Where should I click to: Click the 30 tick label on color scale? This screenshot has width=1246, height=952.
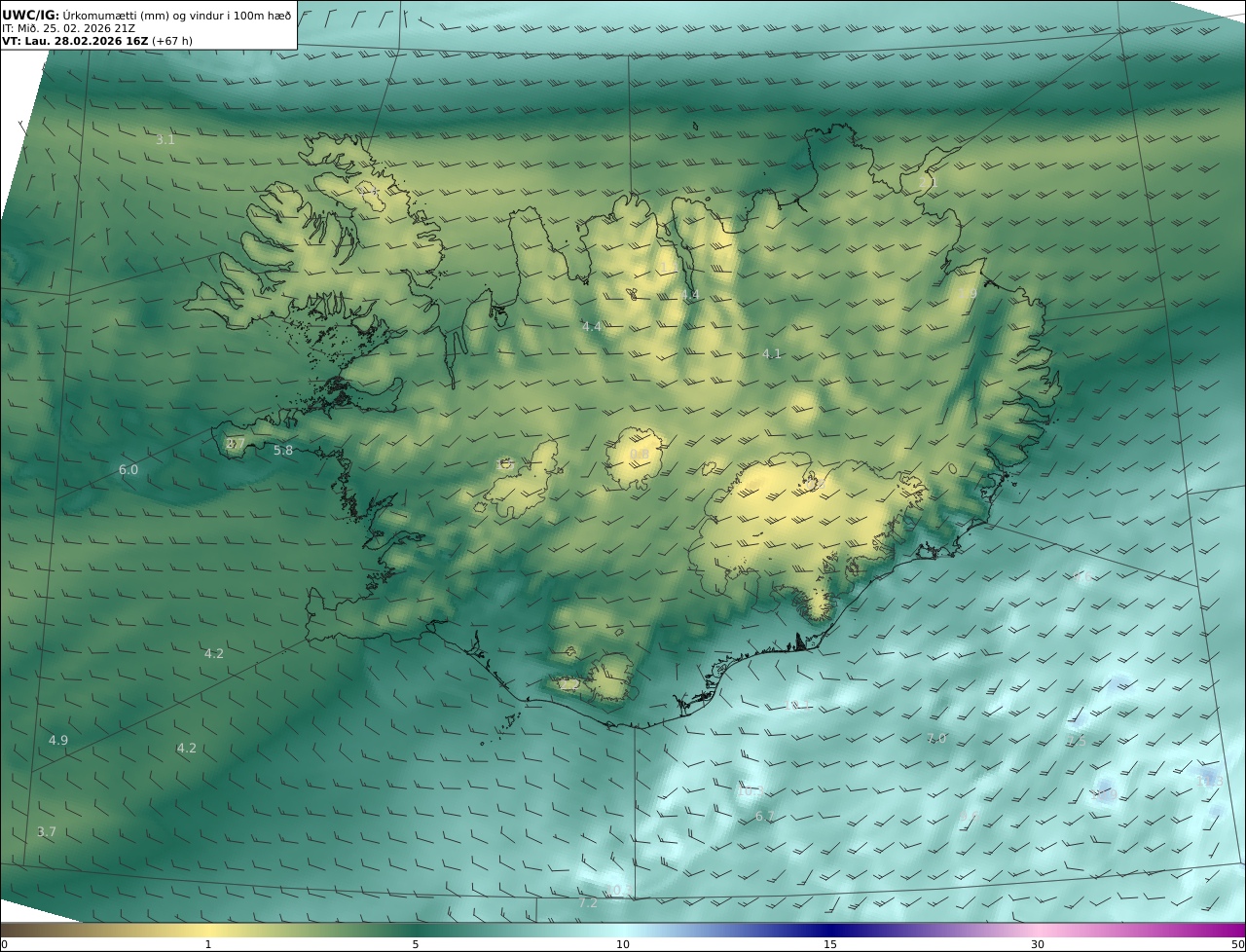1038,944
